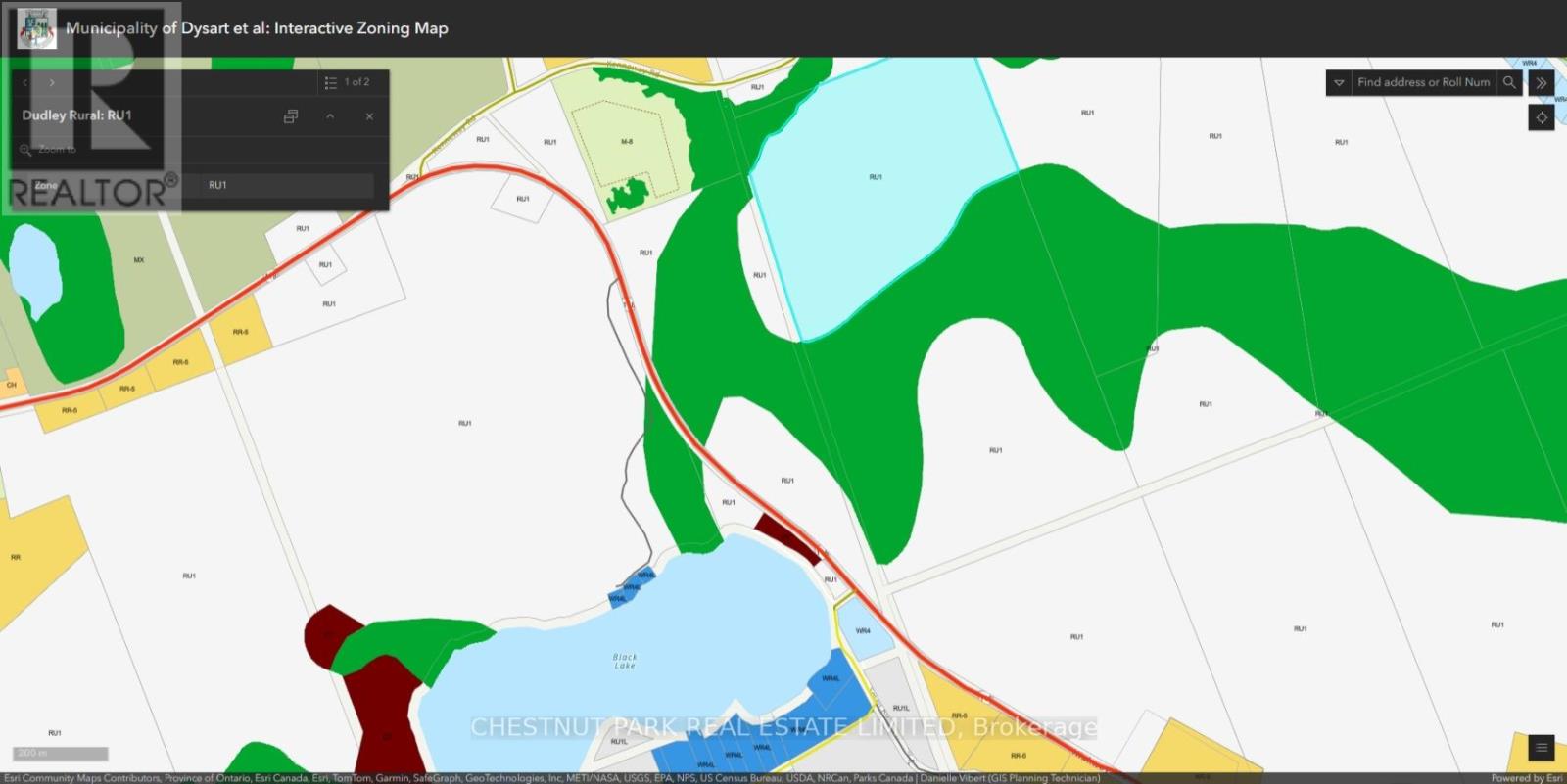Go to the previous popup feature

pos(24,83)
